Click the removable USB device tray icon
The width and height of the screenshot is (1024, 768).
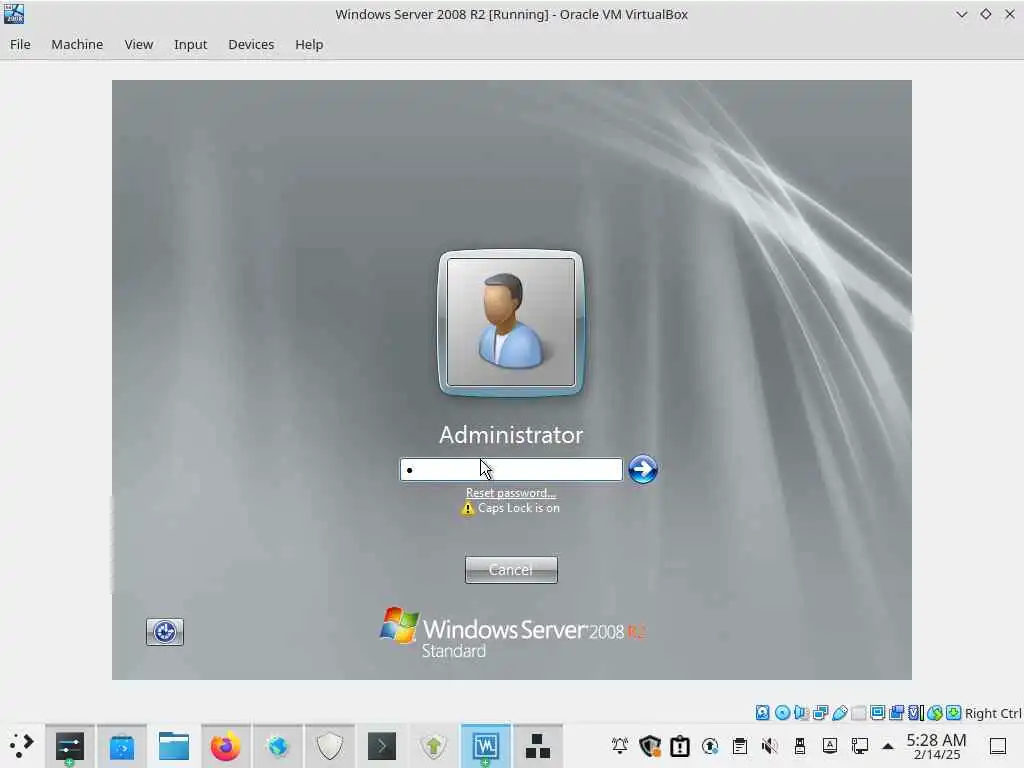[800, 746]
